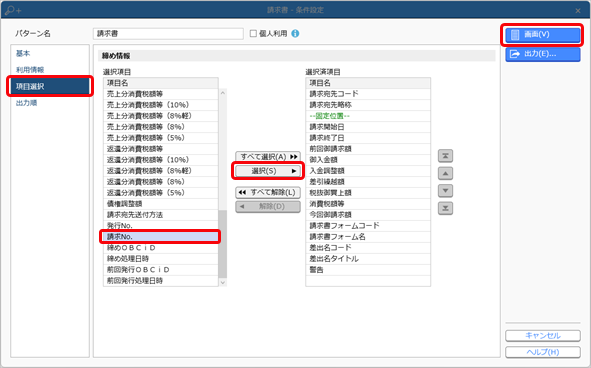Click the up arrow of the 選択項目 scrollbar

pos(223,93)
